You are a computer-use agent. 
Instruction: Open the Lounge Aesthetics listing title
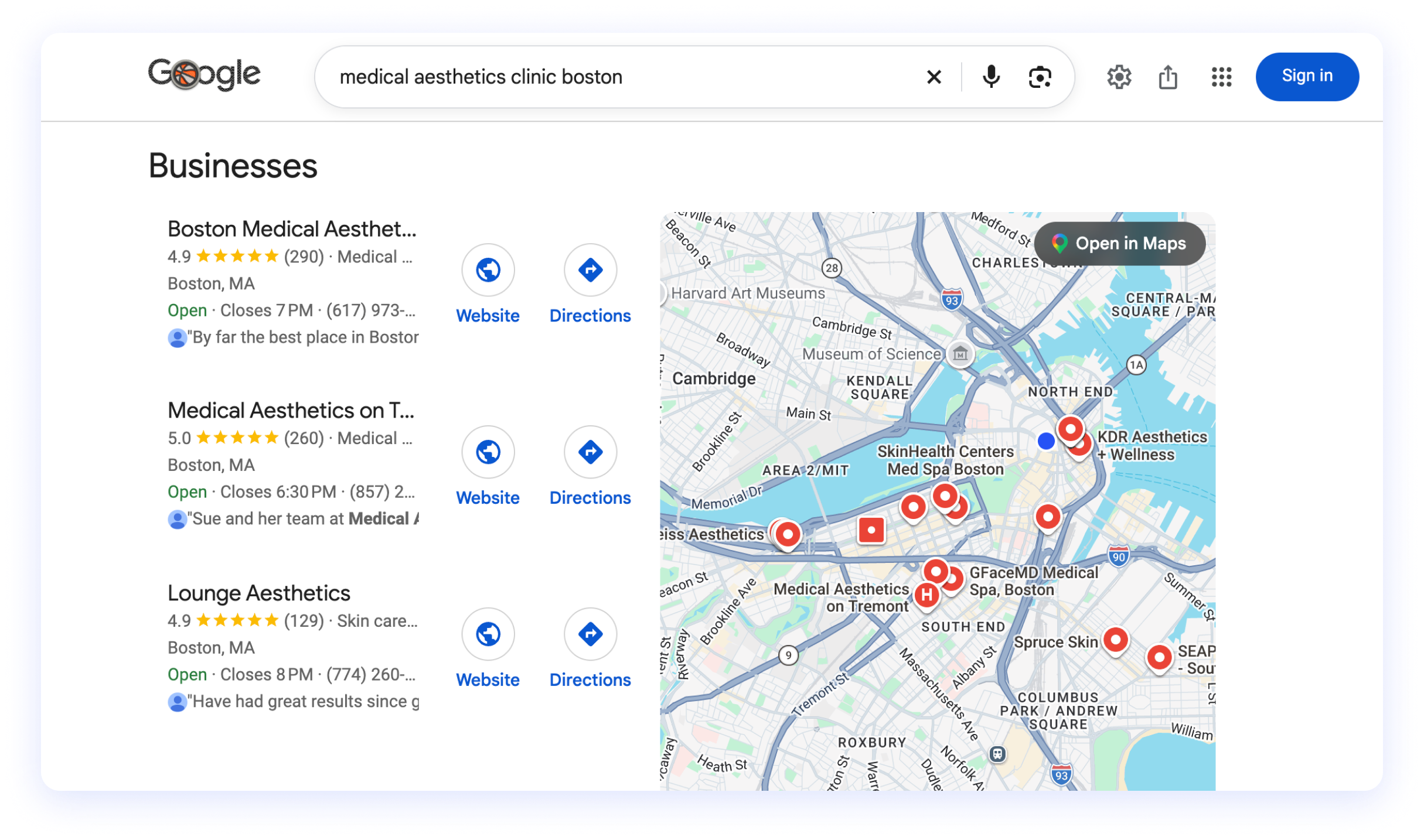click(x=258, y=593)
